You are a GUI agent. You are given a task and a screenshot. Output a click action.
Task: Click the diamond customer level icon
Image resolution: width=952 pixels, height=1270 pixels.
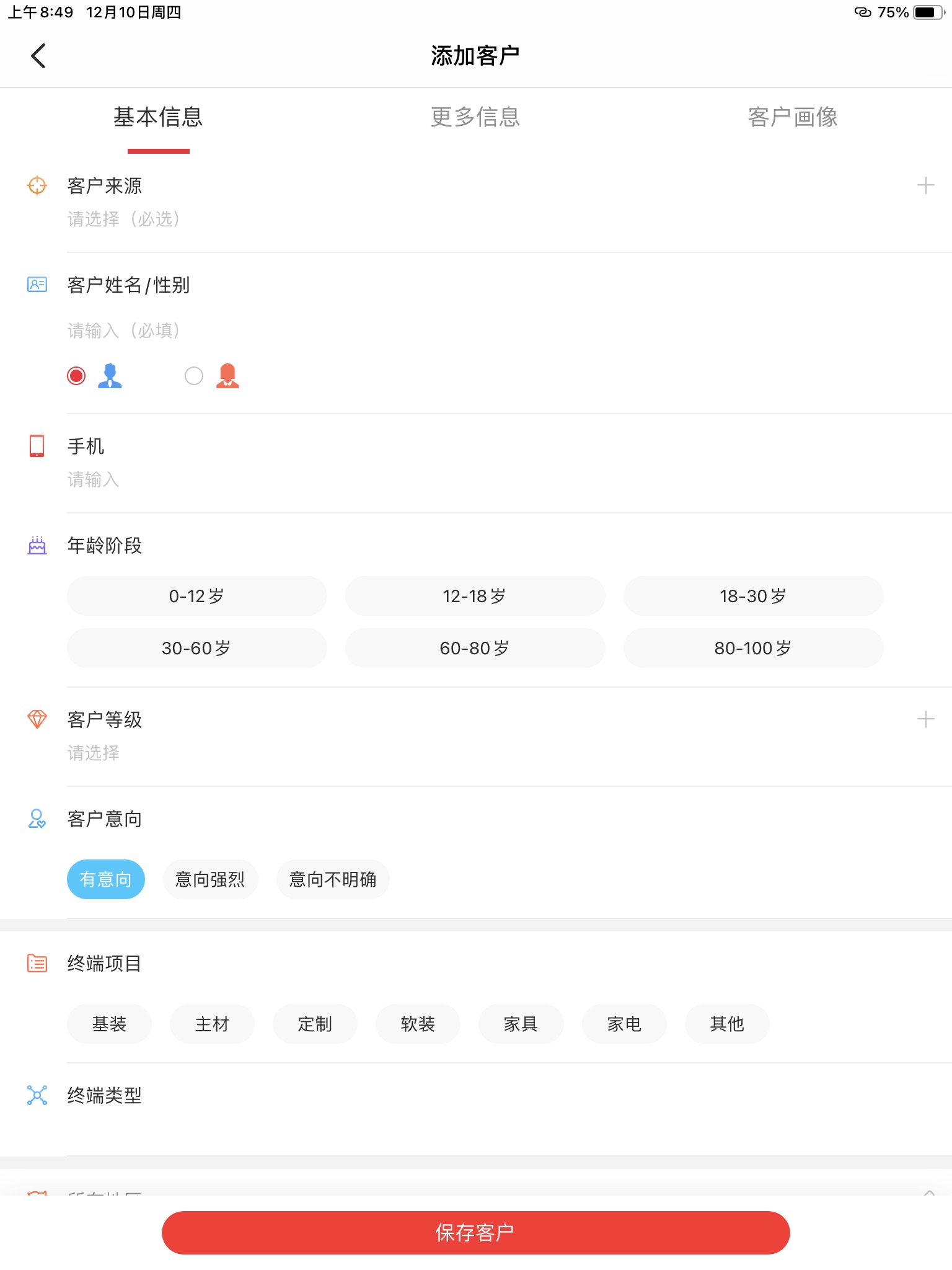pyautogui.click(x=37, y=719)
